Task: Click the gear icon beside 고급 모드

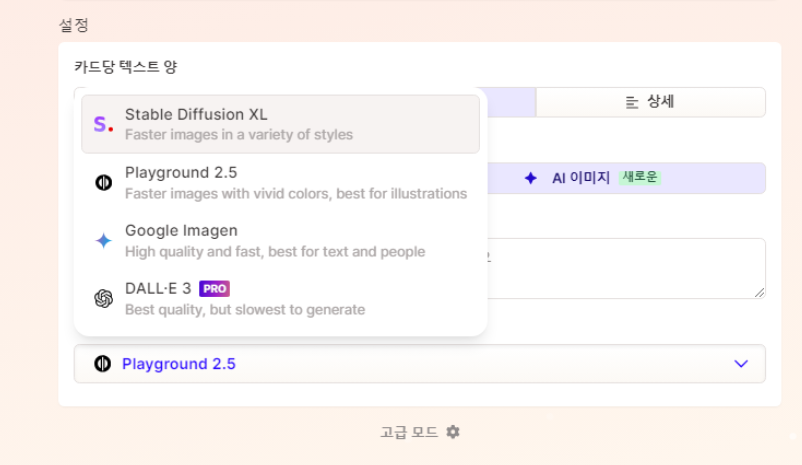Action: click(453, 432)
